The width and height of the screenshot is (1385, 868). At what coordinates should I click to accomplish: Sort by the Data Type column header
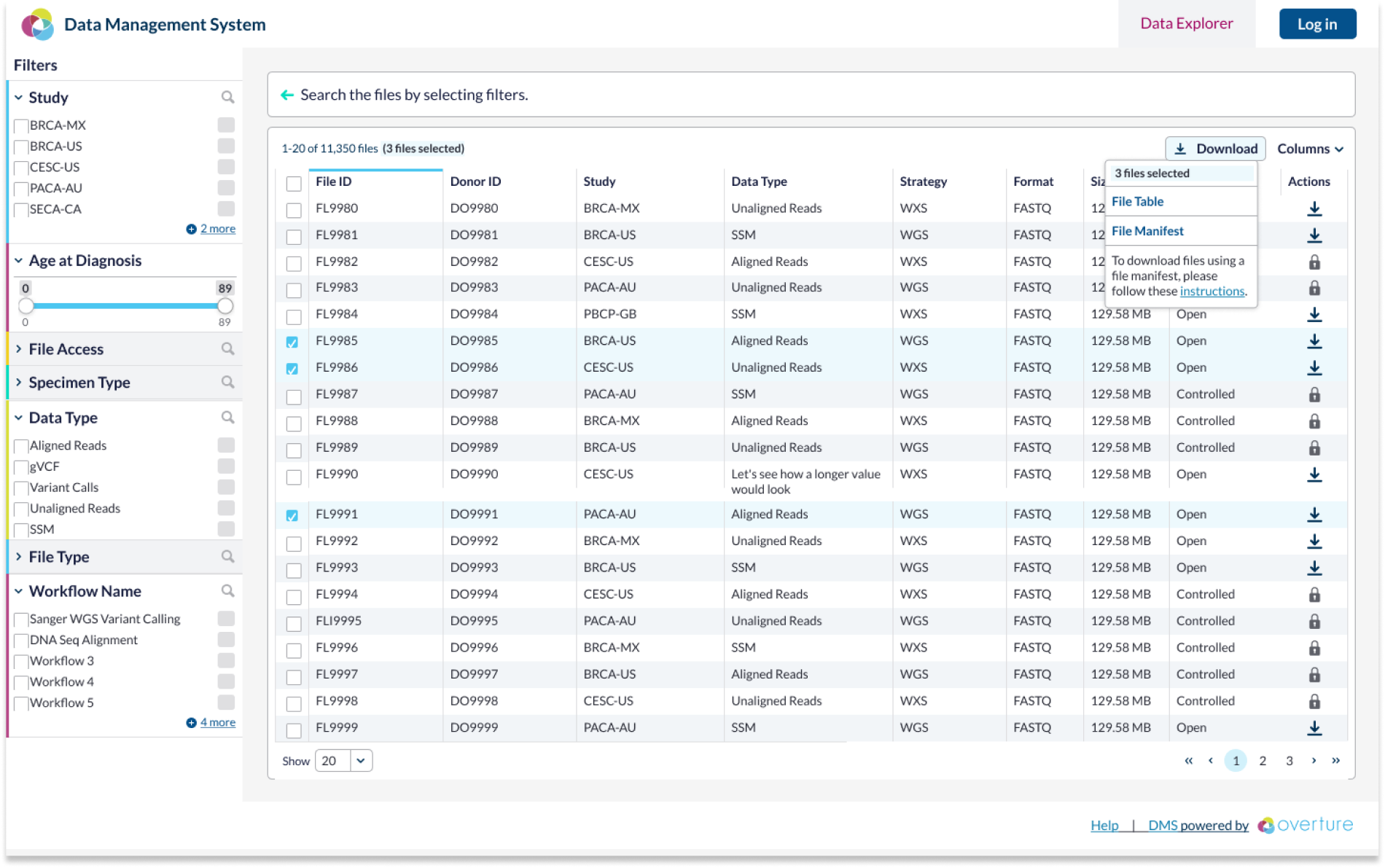pyautogui.click(x=759, y=181)
